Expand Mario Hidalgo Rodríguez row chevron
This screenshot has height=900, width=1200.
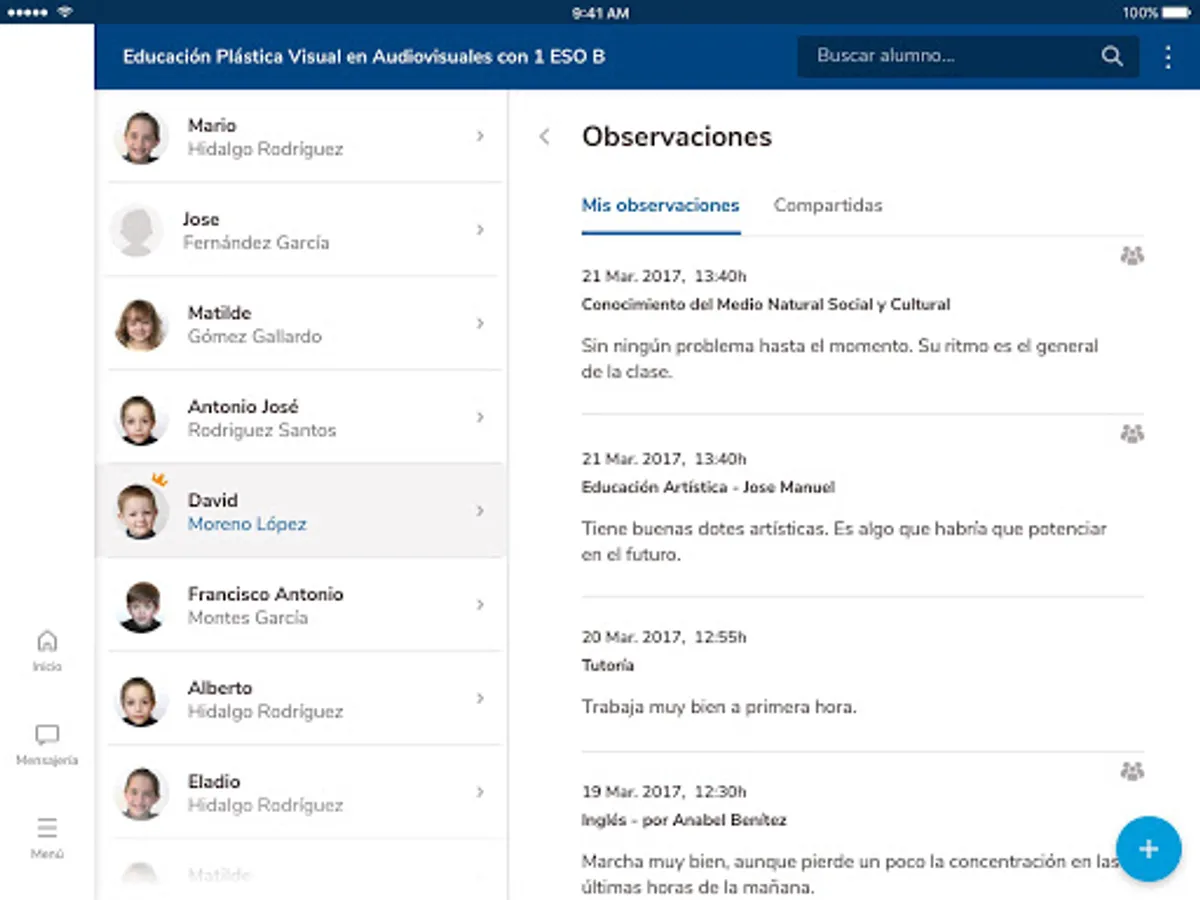[480, 136]
